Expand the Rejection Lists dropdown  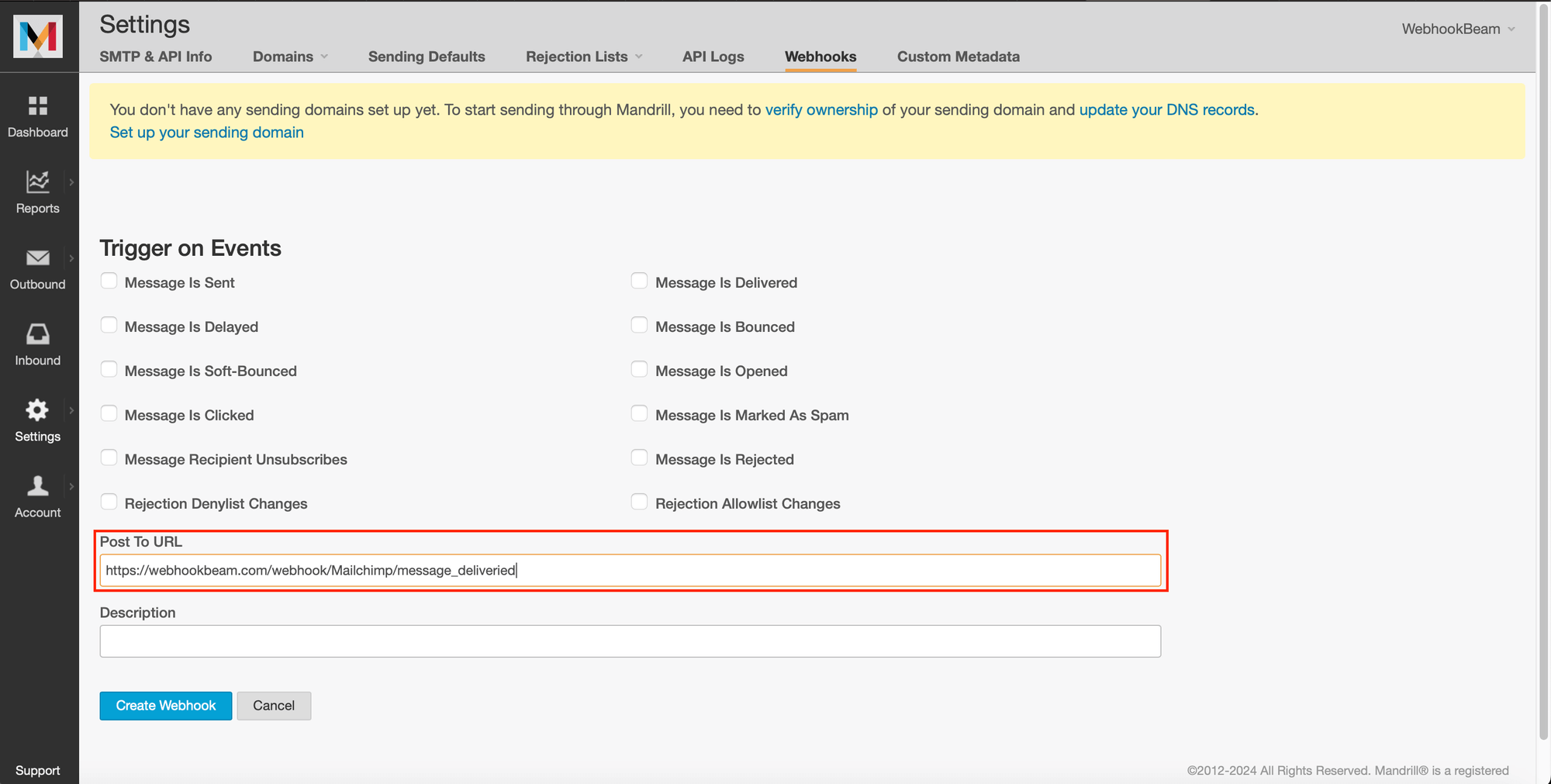[583, 57]
